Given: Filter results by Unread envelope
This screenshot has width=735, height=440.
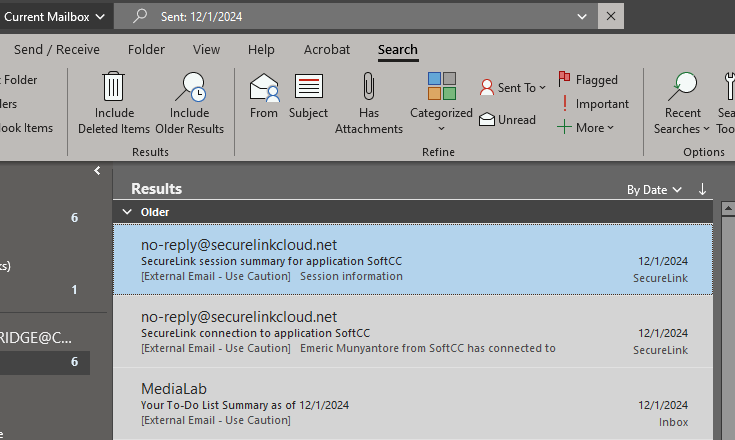Looking at the screenshot, I should tap(507, 120).
